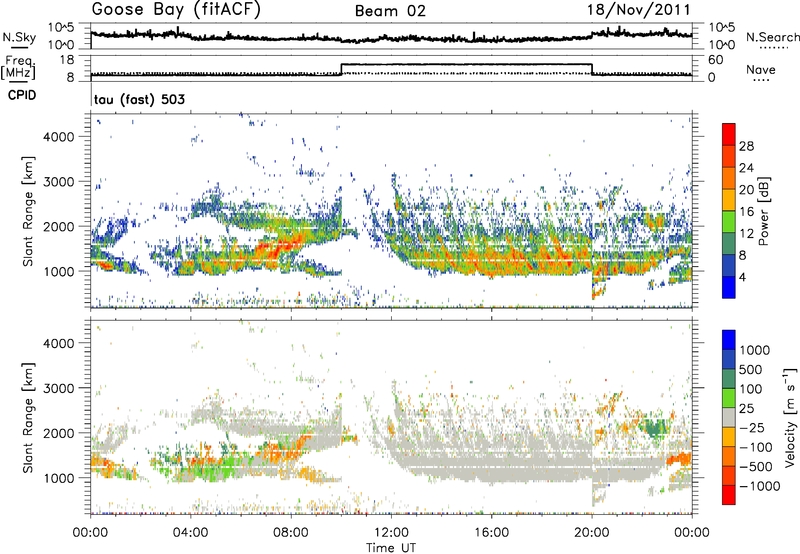The width and height of the screenshot is (800, 554).
Task: Click the 'N.Sky' legend label
Action: pos(19,37)
